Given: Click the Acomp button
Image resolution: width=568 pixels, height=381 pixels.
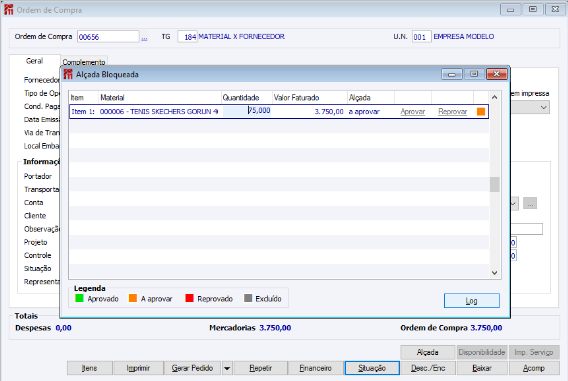Looking at the screenshot, I should click(534, 368).
